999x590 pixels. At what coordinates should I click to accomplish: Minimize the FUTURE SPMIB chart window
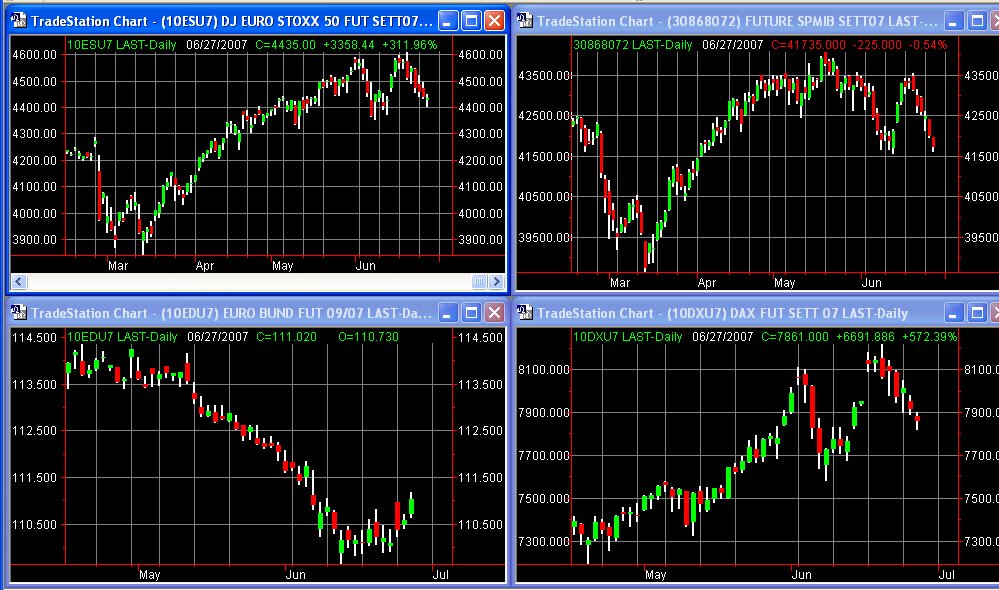coord(956,20)
